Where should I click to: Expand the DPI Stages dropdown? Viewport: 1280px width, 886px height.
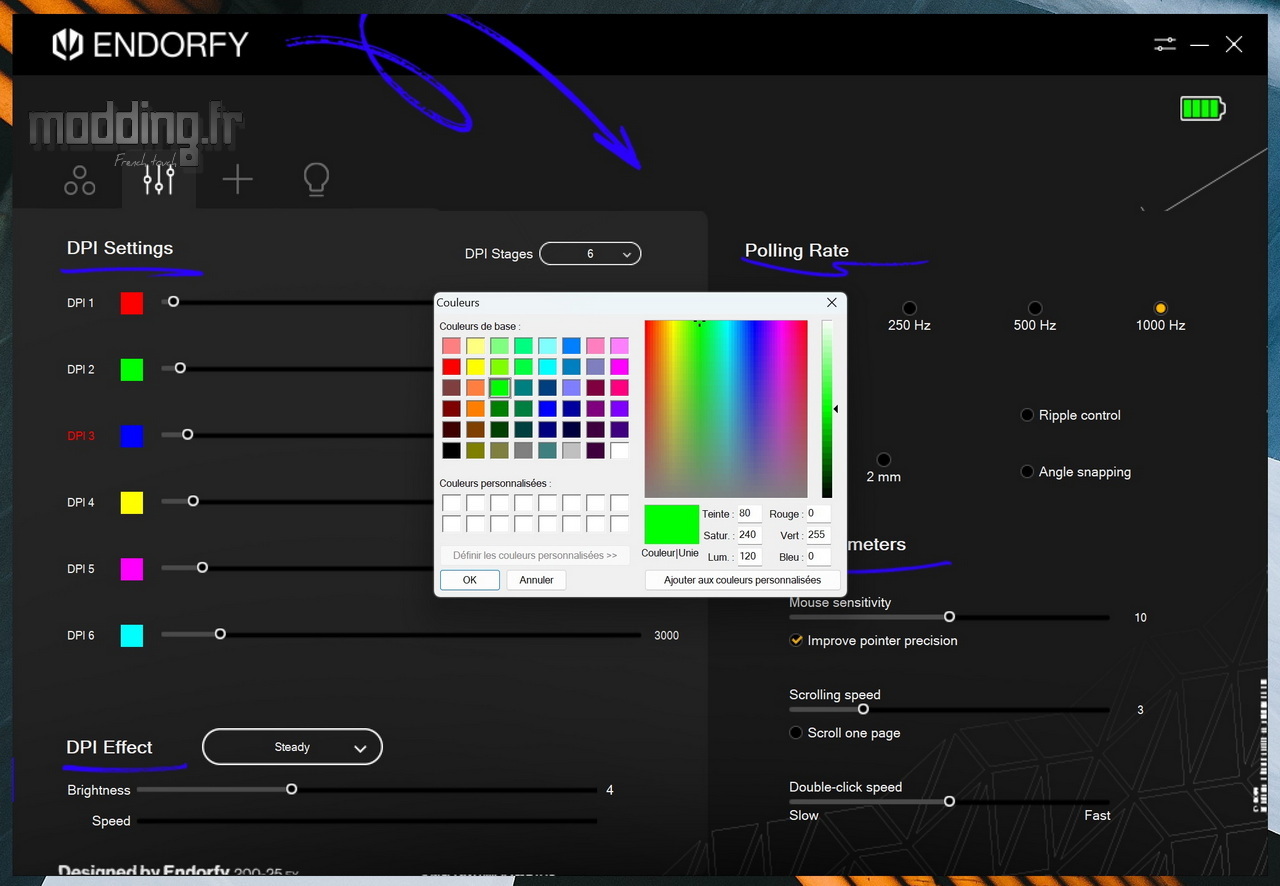590,254
